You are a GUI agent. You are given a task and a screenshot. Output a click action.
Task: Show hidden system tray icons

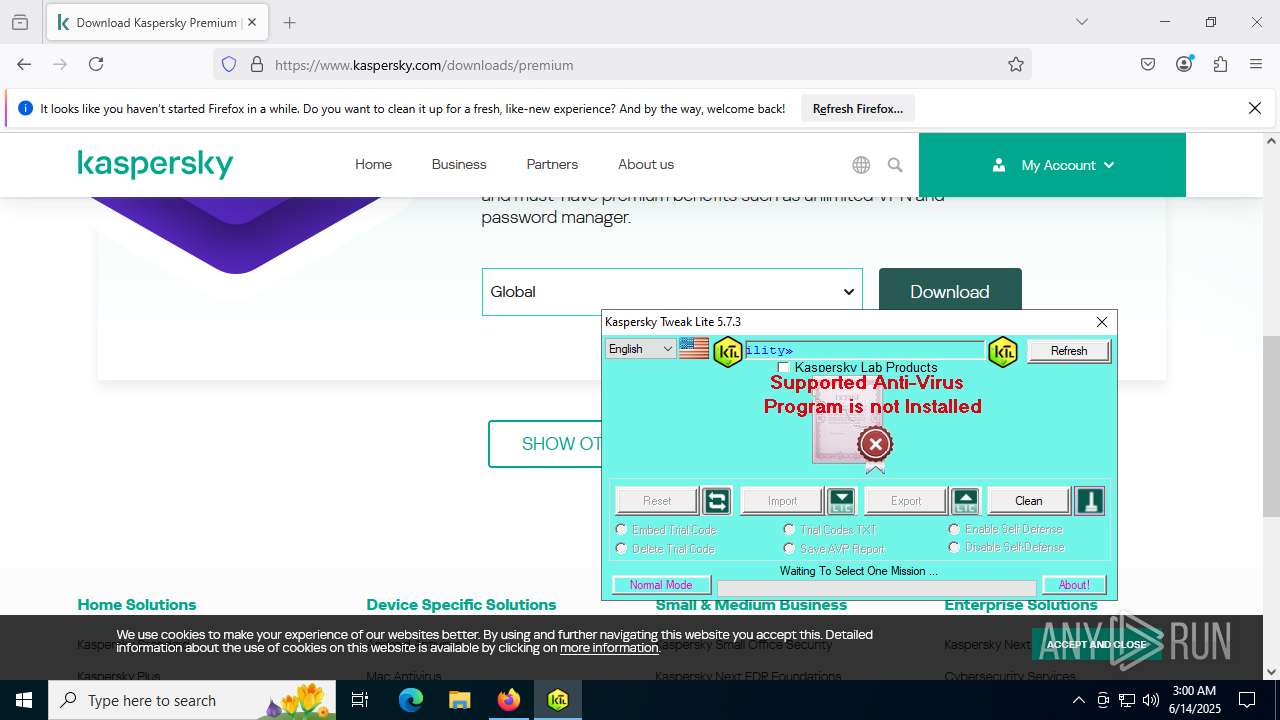tap(1078, 700)
